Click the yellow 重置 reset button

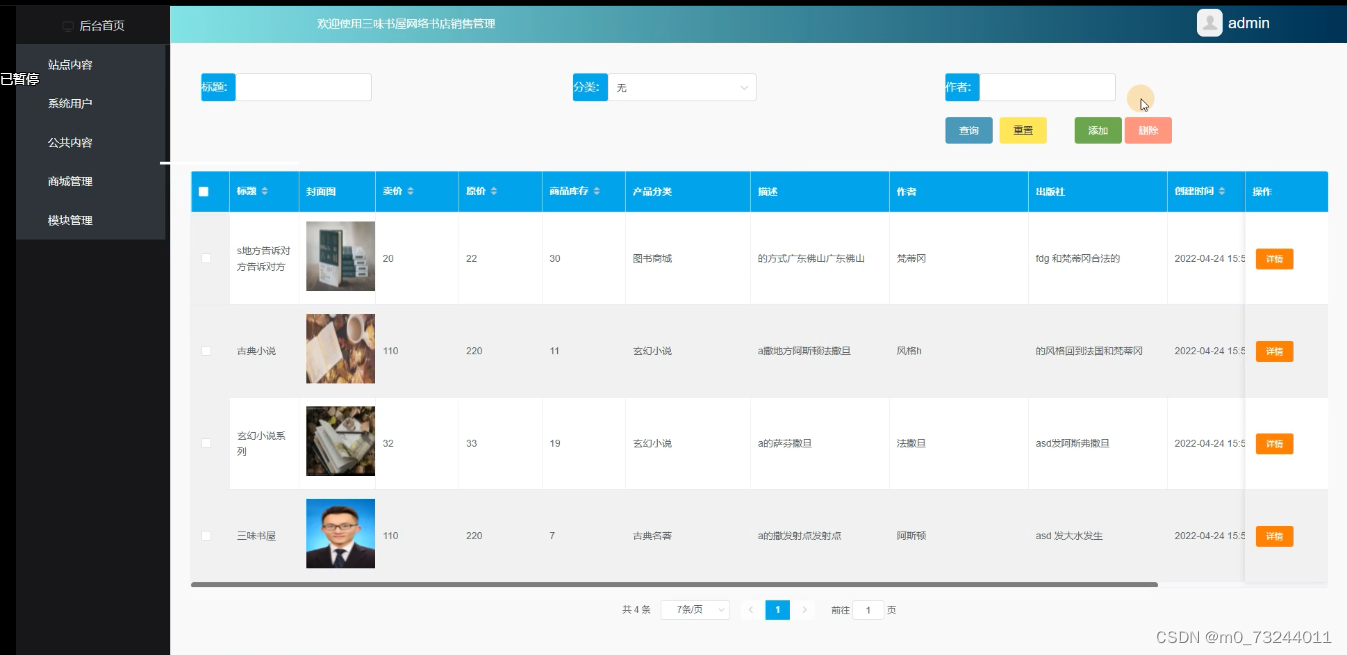(x=1023, y=131)
